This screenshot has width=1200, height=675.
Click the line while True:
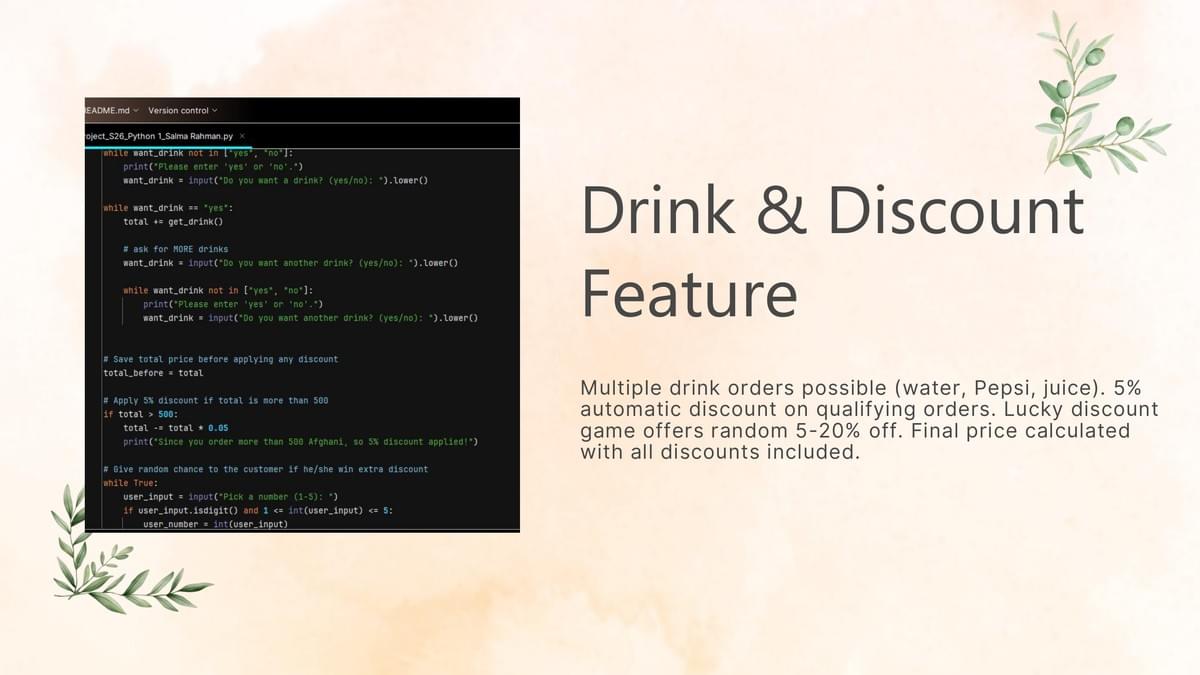tap(129, 483)
